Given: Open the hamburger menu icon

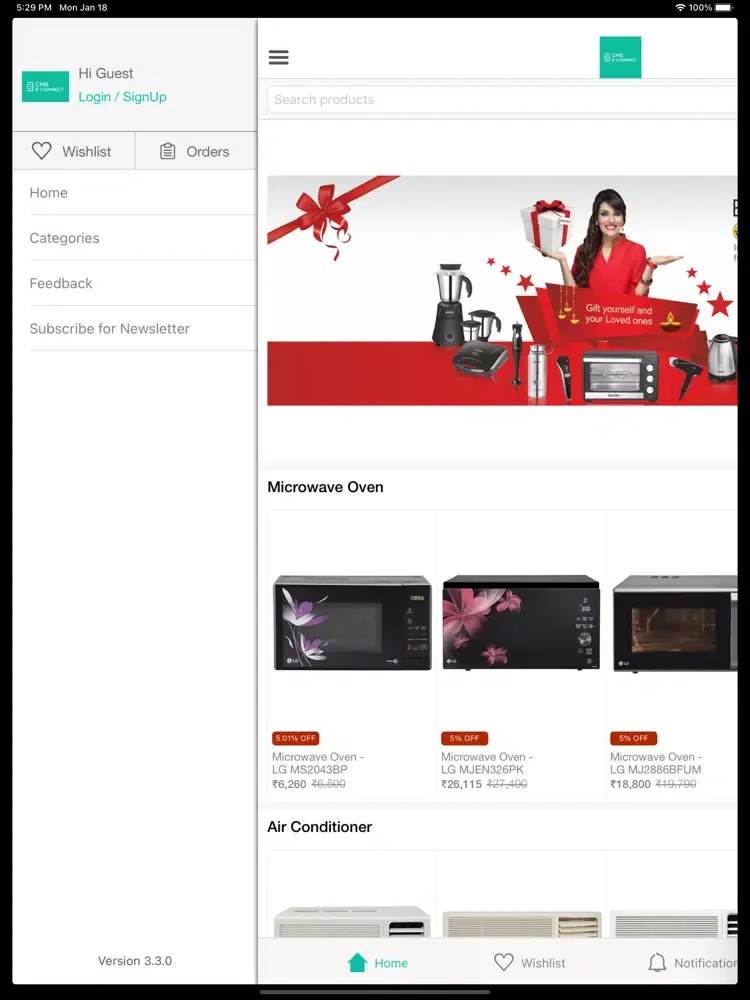Looking at the screenshot, I should pos(278,57).
